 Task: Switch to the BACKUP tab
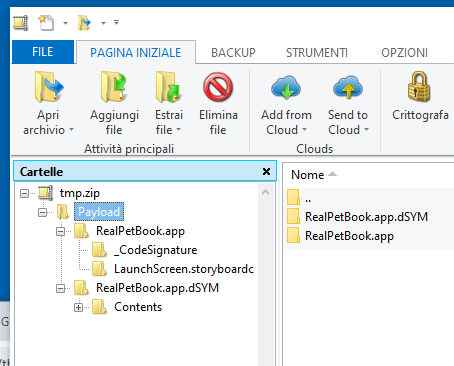(233, 52)
